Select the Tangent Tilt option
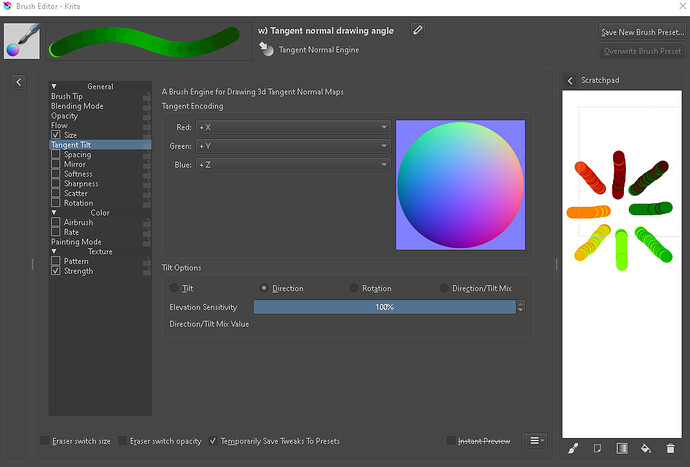Viewport: 690px width, 467px height. [x=100, y=144]
